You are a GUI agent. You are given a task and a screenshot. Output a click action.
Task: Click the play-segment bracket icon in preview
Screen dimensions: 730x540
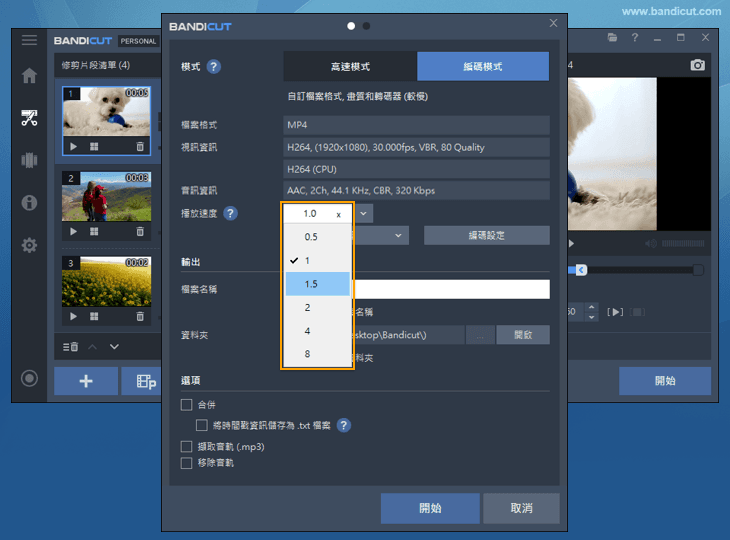615,312
